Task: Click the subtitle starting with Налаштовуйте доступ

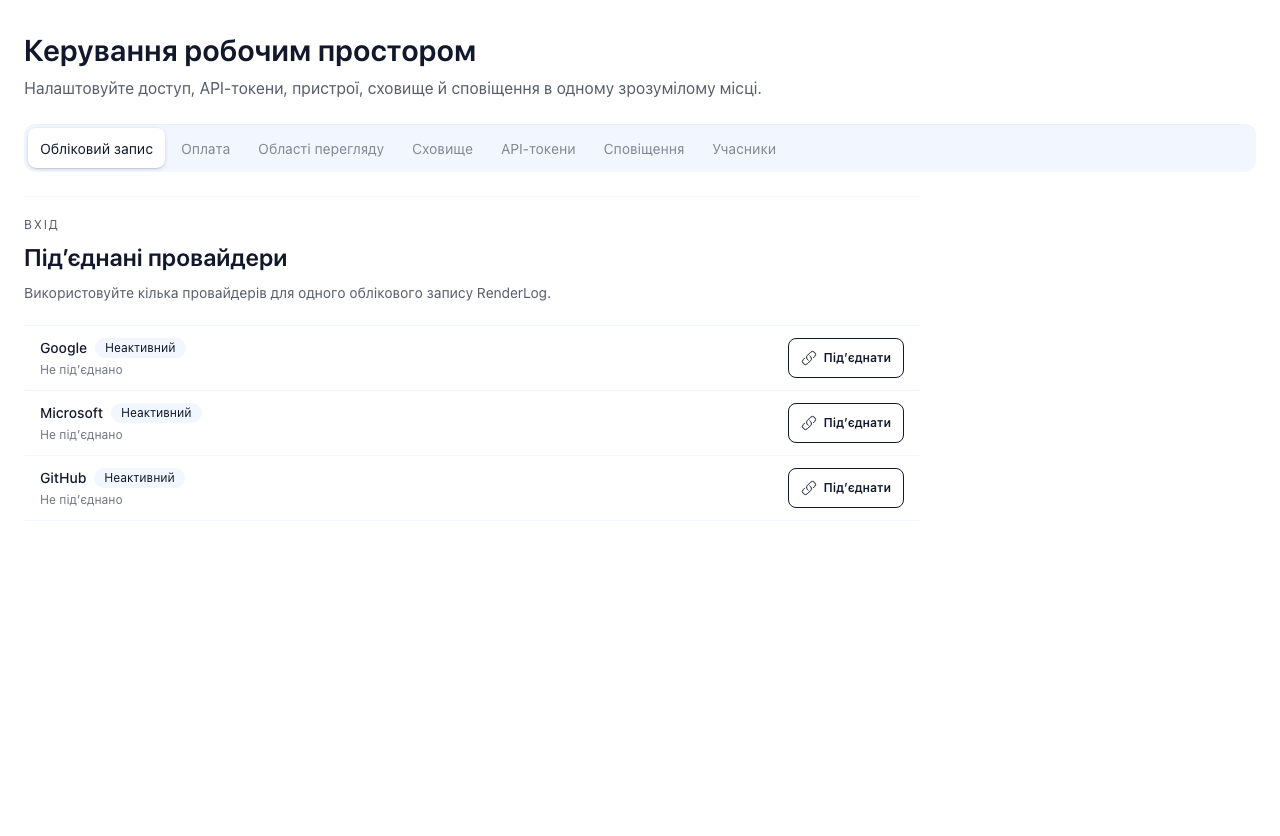Action: click(x=393, y=89)
